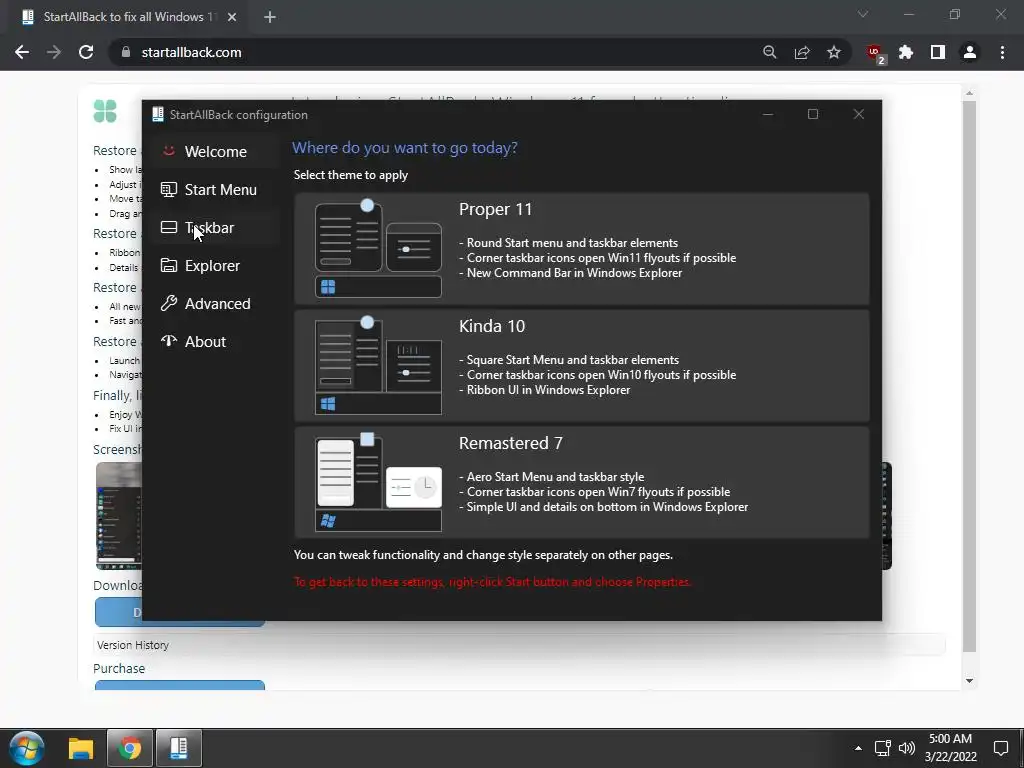Open Chrome tab search chevron
1024x768 pixels.
click(x=863, y=14)
